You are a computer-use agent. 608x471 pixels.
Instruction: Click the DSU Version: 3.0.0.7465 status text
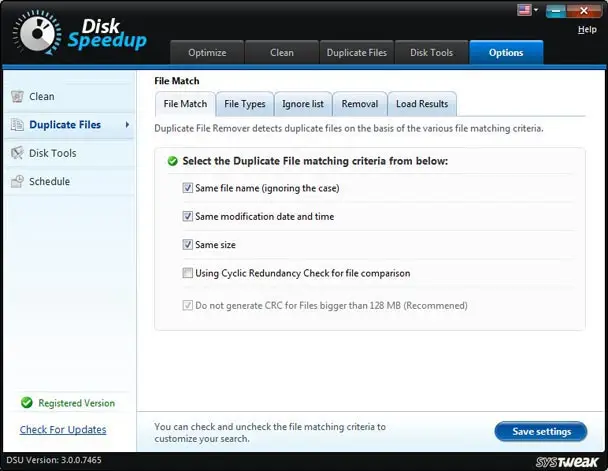pyautogui.click(x=54, y=460)
